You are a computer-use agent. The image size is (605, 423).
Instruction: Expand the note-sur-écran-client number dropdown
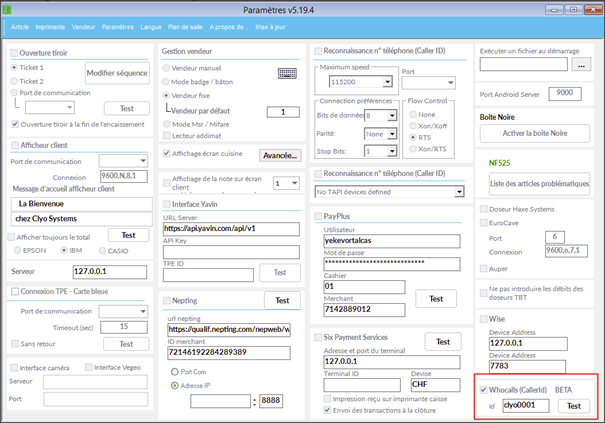pos(294,183)
